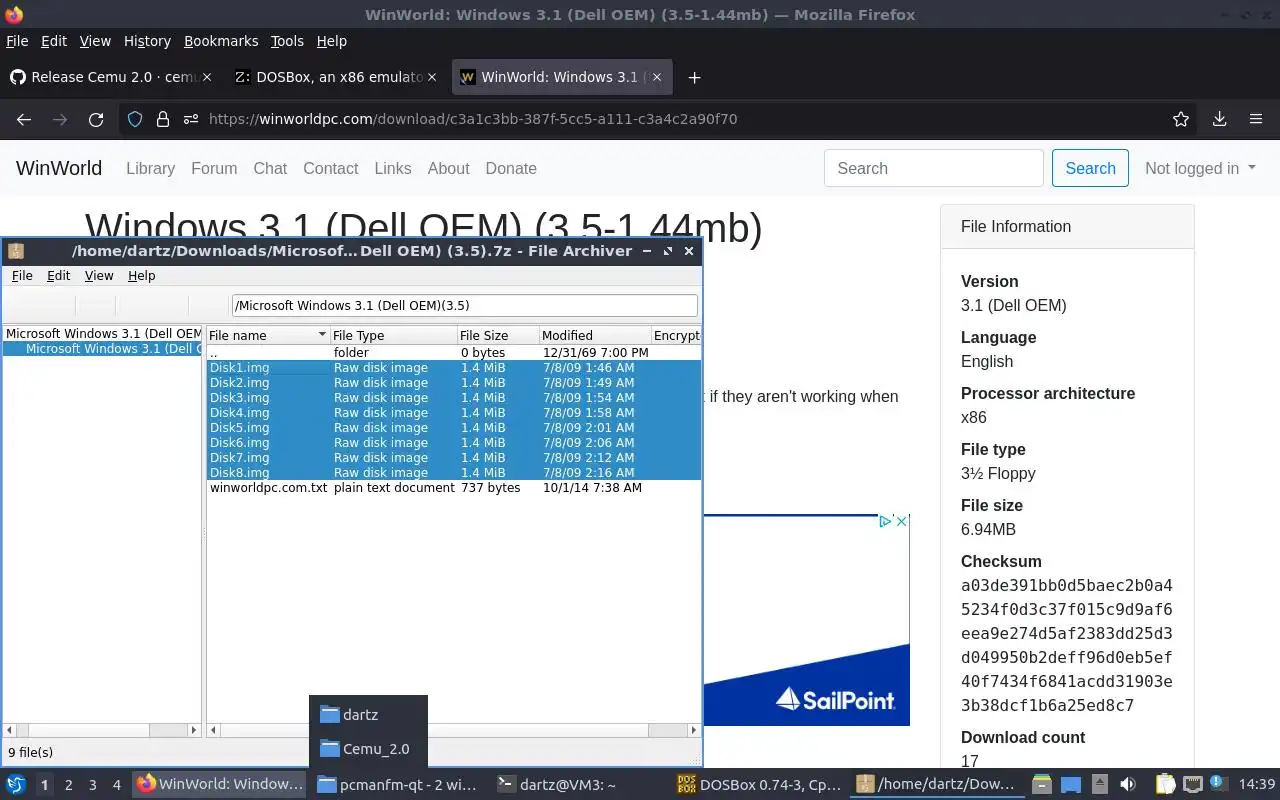Select Disk1.img in the archive list
Image resolution: width=1280 pixels, height=800 pixels.
pos(454,368)
